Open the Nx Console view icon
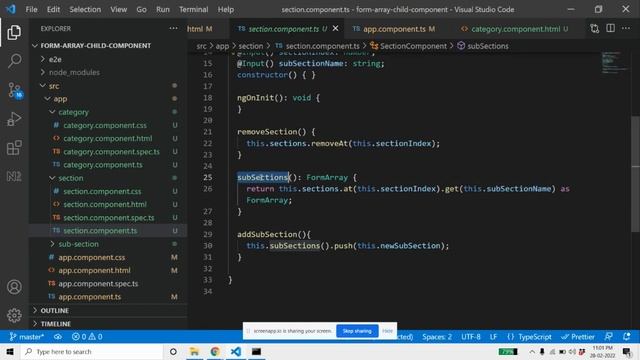Screen dimensions: 640x360 tap(14, 176)
